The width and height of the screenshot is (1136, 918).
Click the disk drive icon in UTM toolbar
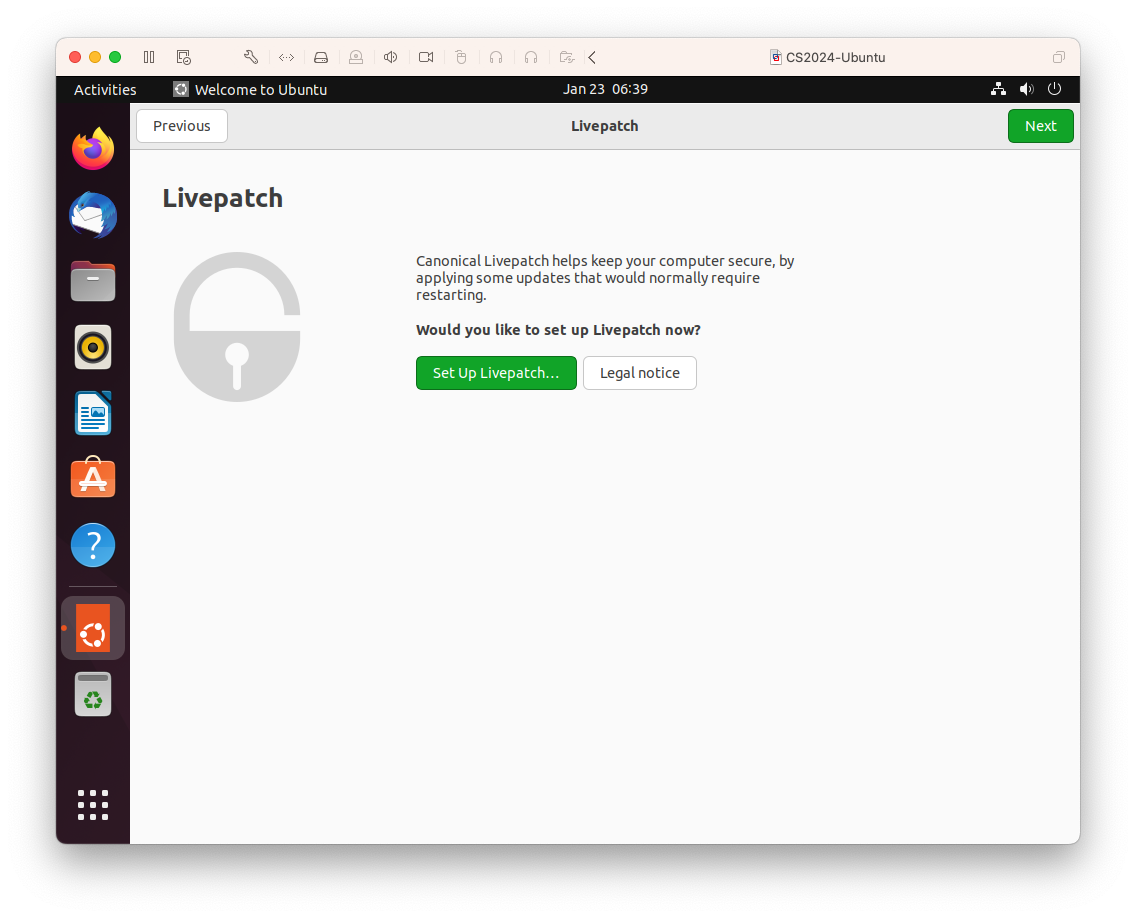[x=321, y=57]
